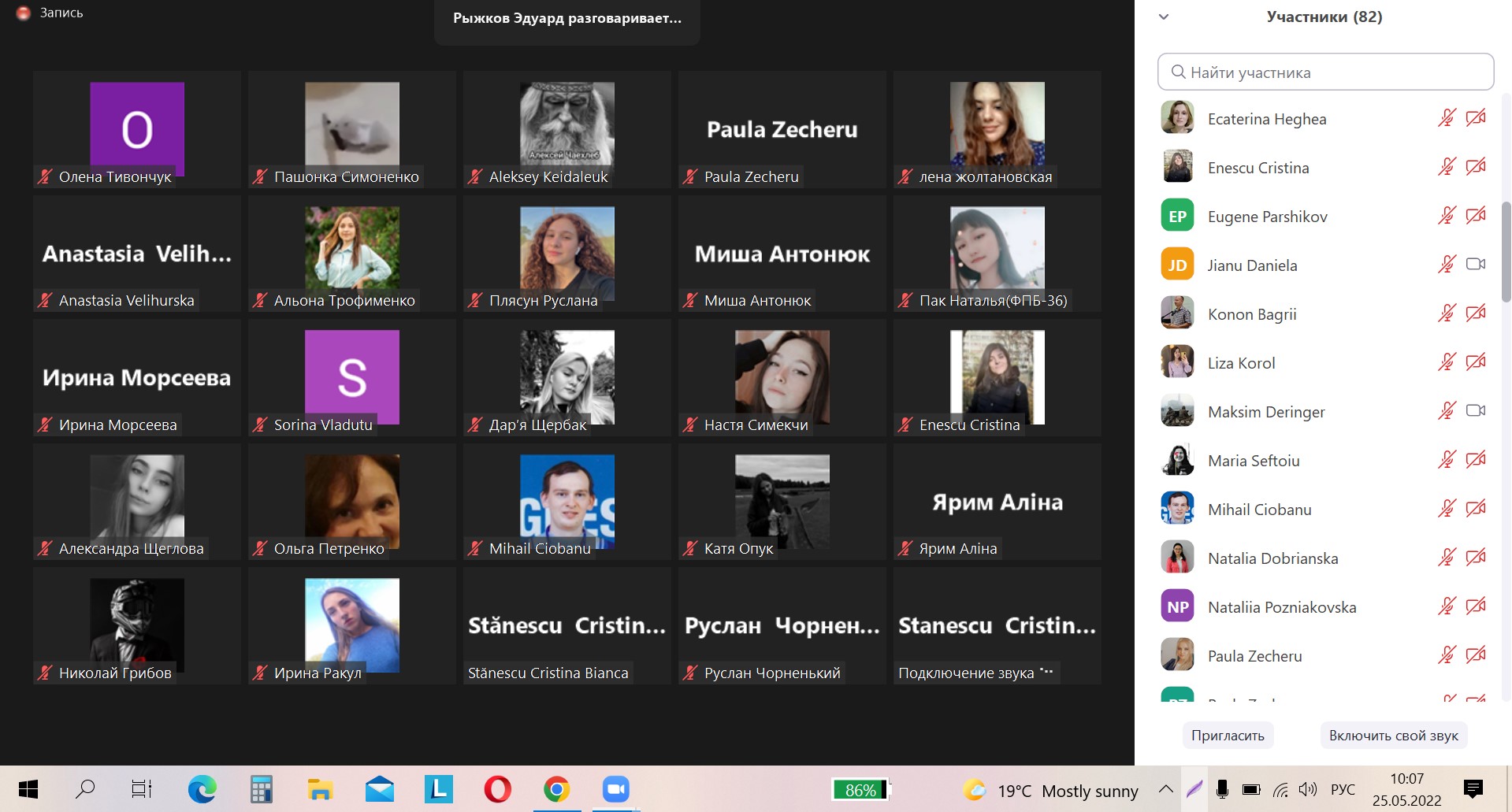Click the muted microphone icon for Ecaterina Heghea
Screen dimensions: 1512x812
1447,118
